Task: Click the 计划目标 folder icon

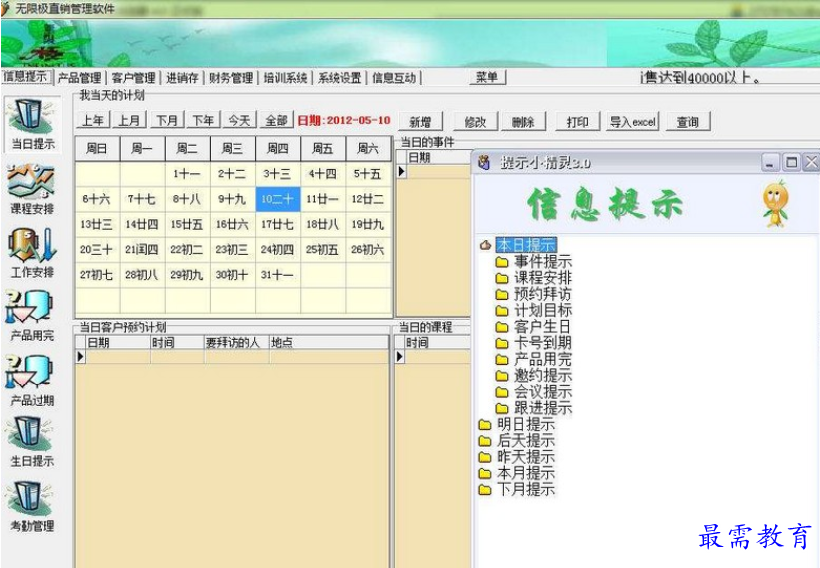Action: tap(502, 311)
